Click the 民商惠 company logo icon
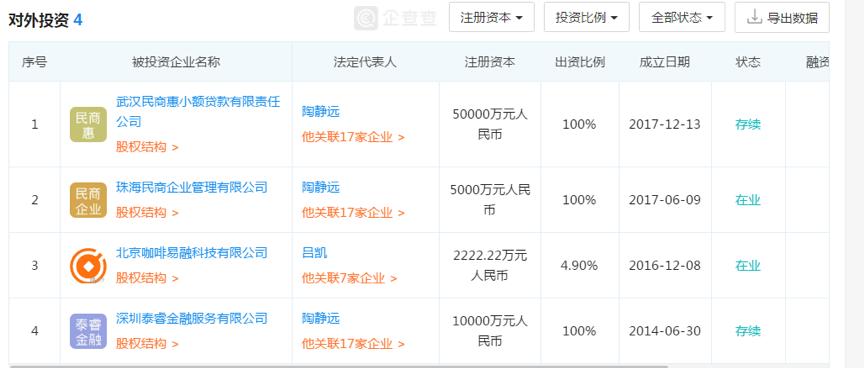This screenshot has height=368, width=864. coord(88,125)
